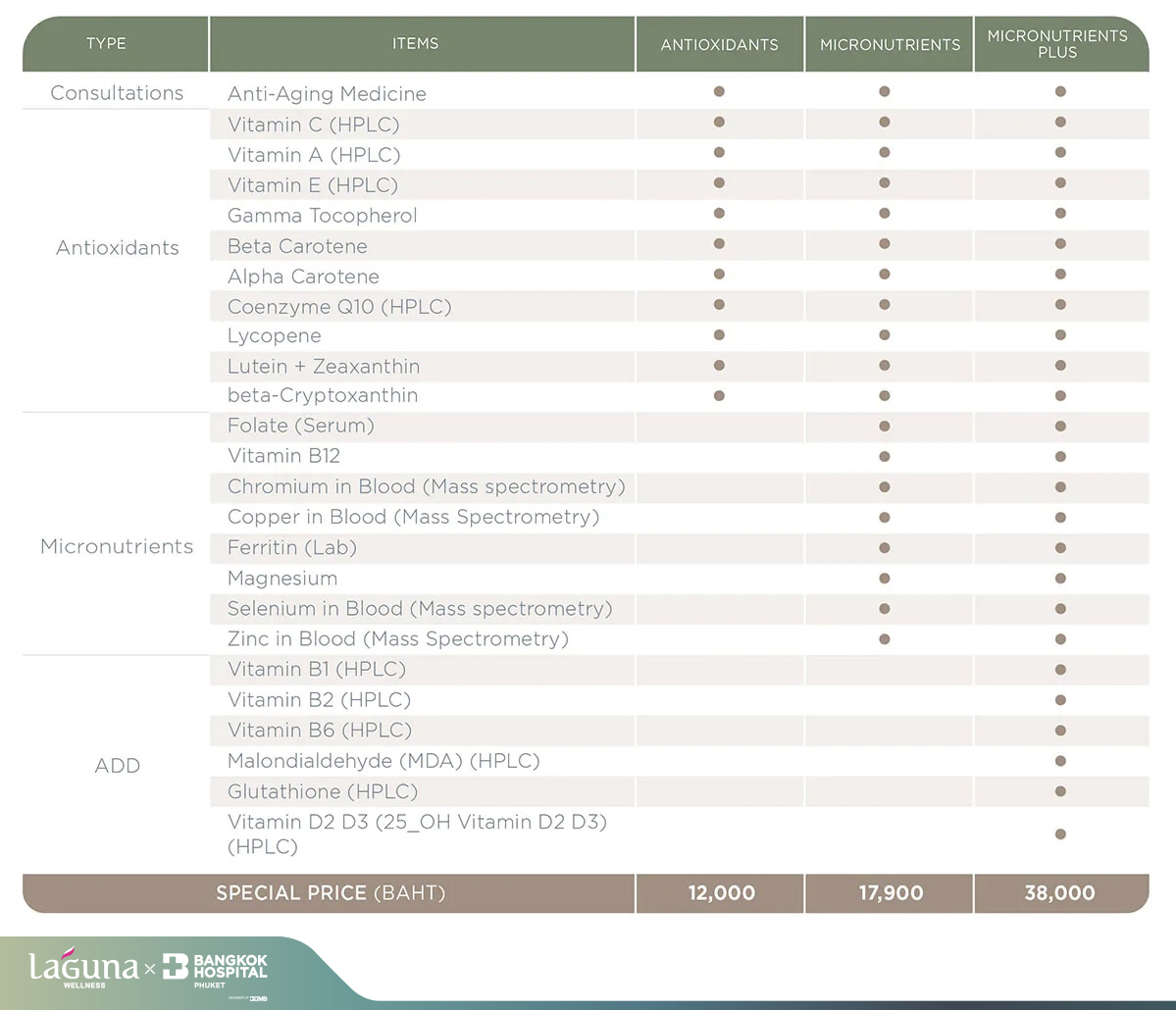Click Vitamin D2 D3 dot in Micronutrients Plus
1176x1010 pixels.
[x=1060, y=834]
